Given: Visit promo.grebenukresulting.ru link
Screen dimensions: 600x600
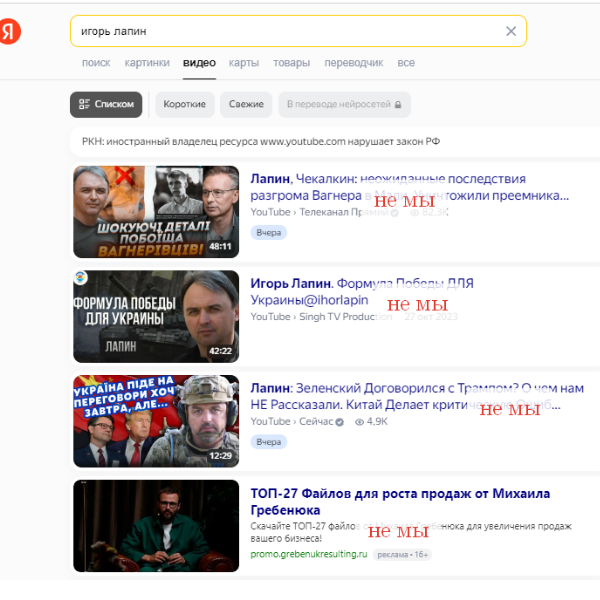Looking at the screenshot, I should point(309,554).
